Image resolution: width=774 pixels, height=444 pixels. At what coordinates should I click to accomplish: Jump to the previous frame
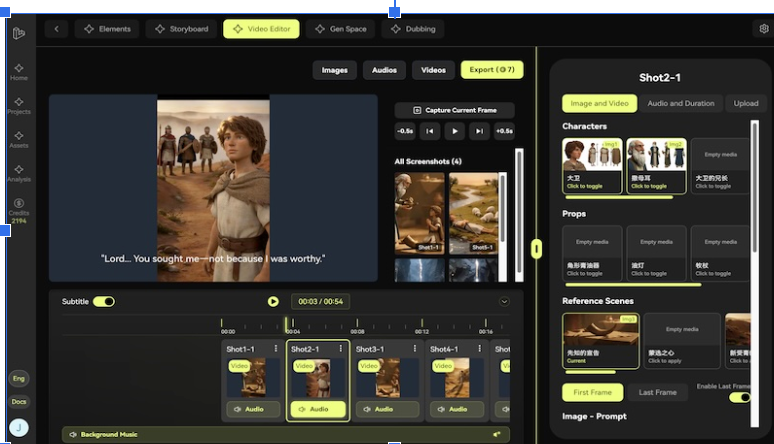429,131
